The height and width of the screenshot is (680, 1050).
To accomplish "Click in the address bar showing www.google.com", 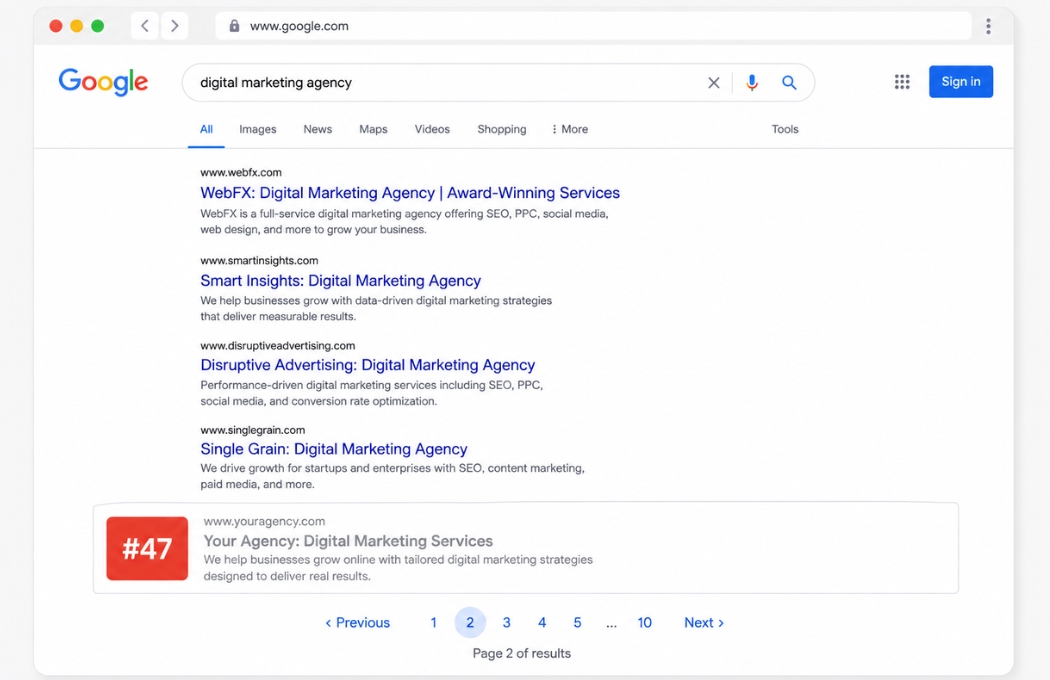I will tap(593, 26).
